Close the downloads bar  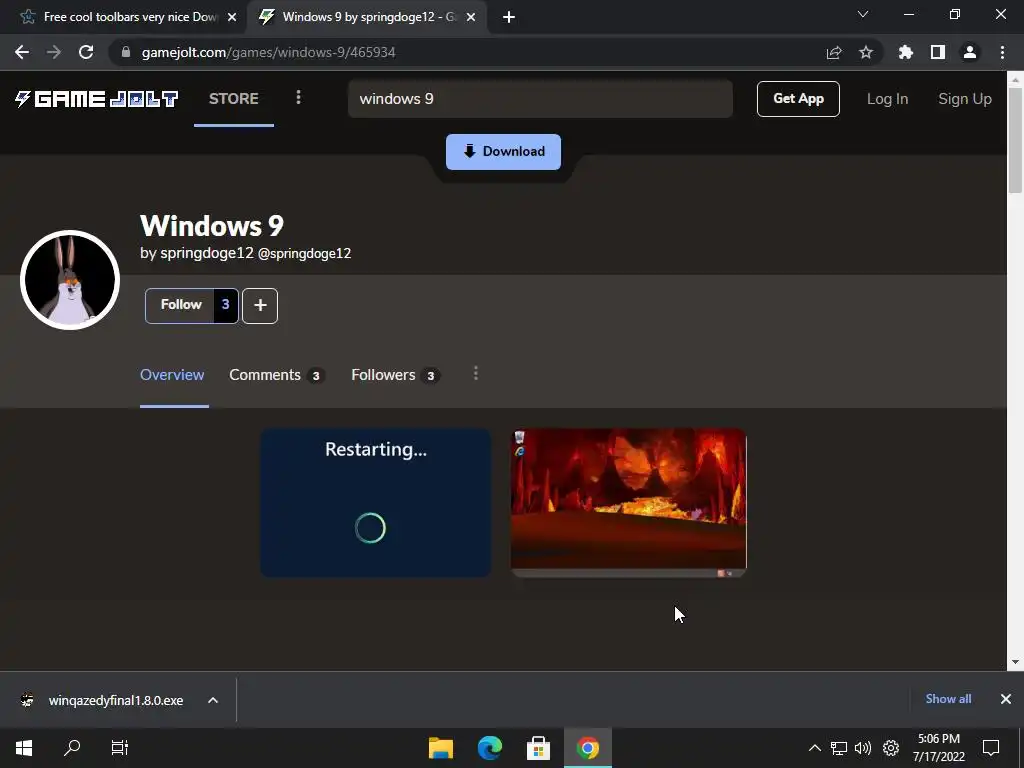[x=1006, y=699]
